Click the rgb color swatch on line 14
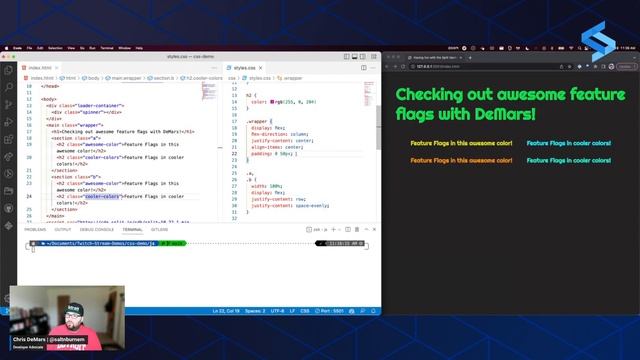Image resolution: width=640 pixels, height=360 pixels. pyautogui.click(x=272, y=102)
